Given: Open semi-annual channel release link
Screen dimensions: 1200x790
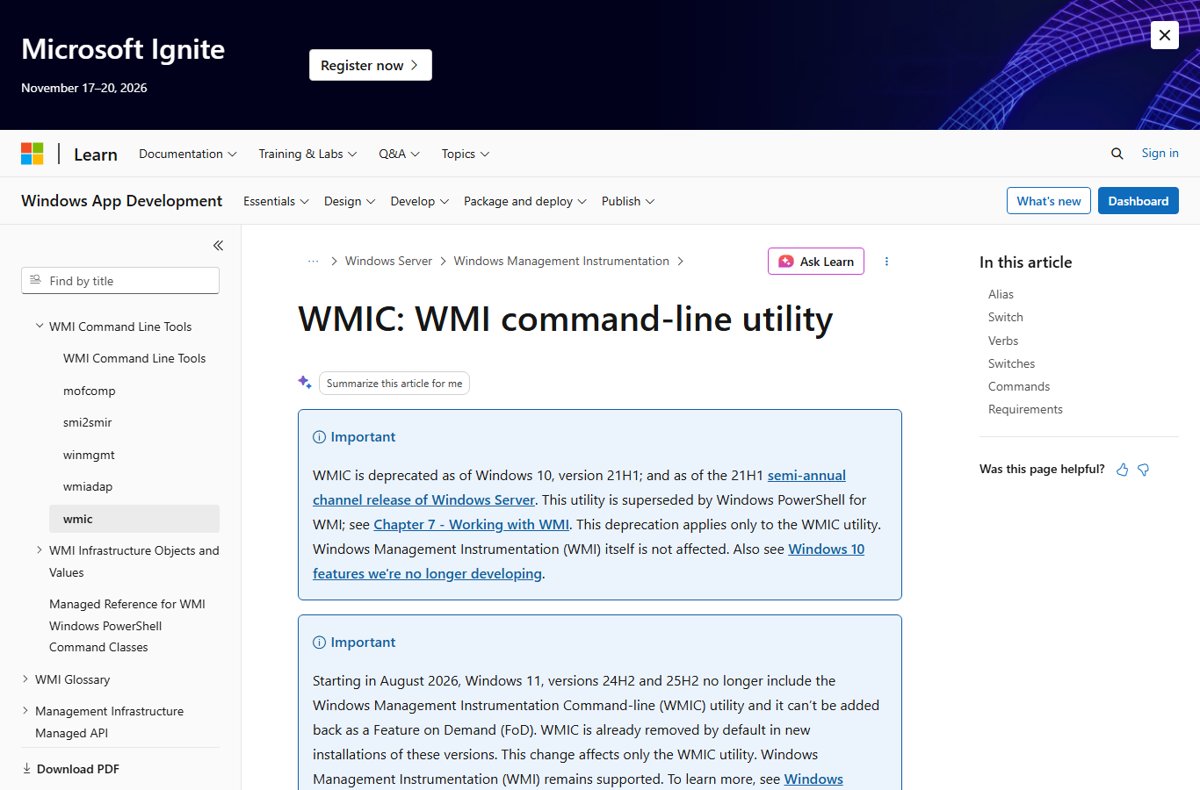Looking at the screenshot, I should pos(580,487).
